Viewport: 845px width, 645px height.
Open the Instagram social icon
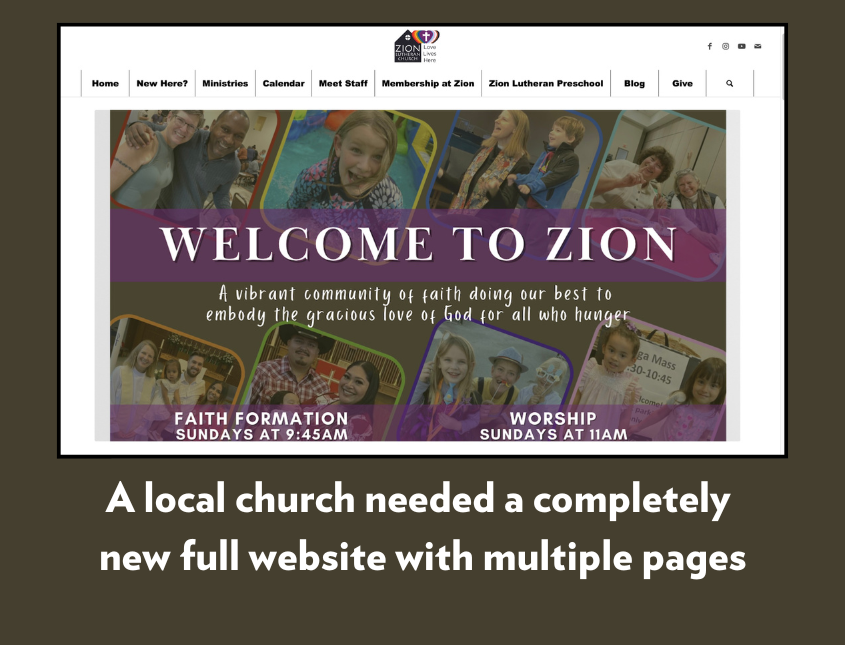[725, 46]
